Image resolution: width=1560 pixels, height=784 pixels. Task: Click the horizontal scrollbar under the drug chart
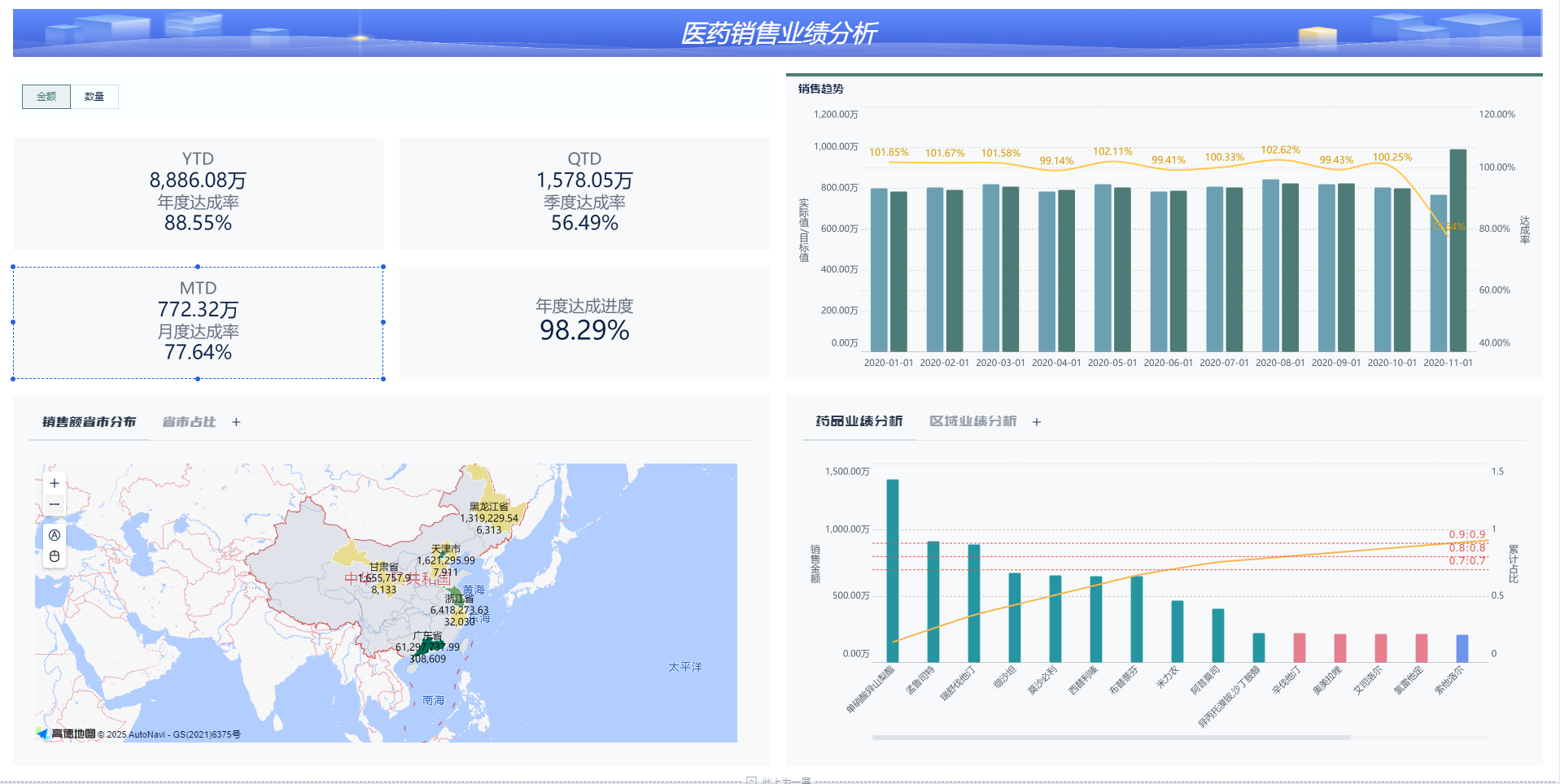1111,738
